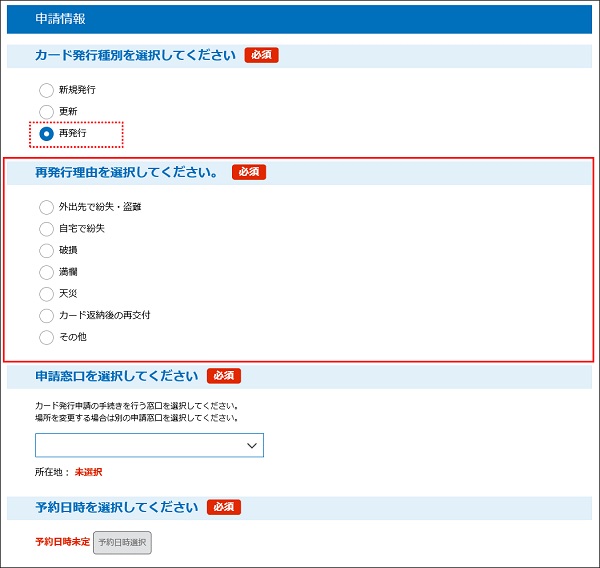The height and width of the screenshot is (568, 600).
Task: Click the red 未選択 location text
Action: pos(88,472)
